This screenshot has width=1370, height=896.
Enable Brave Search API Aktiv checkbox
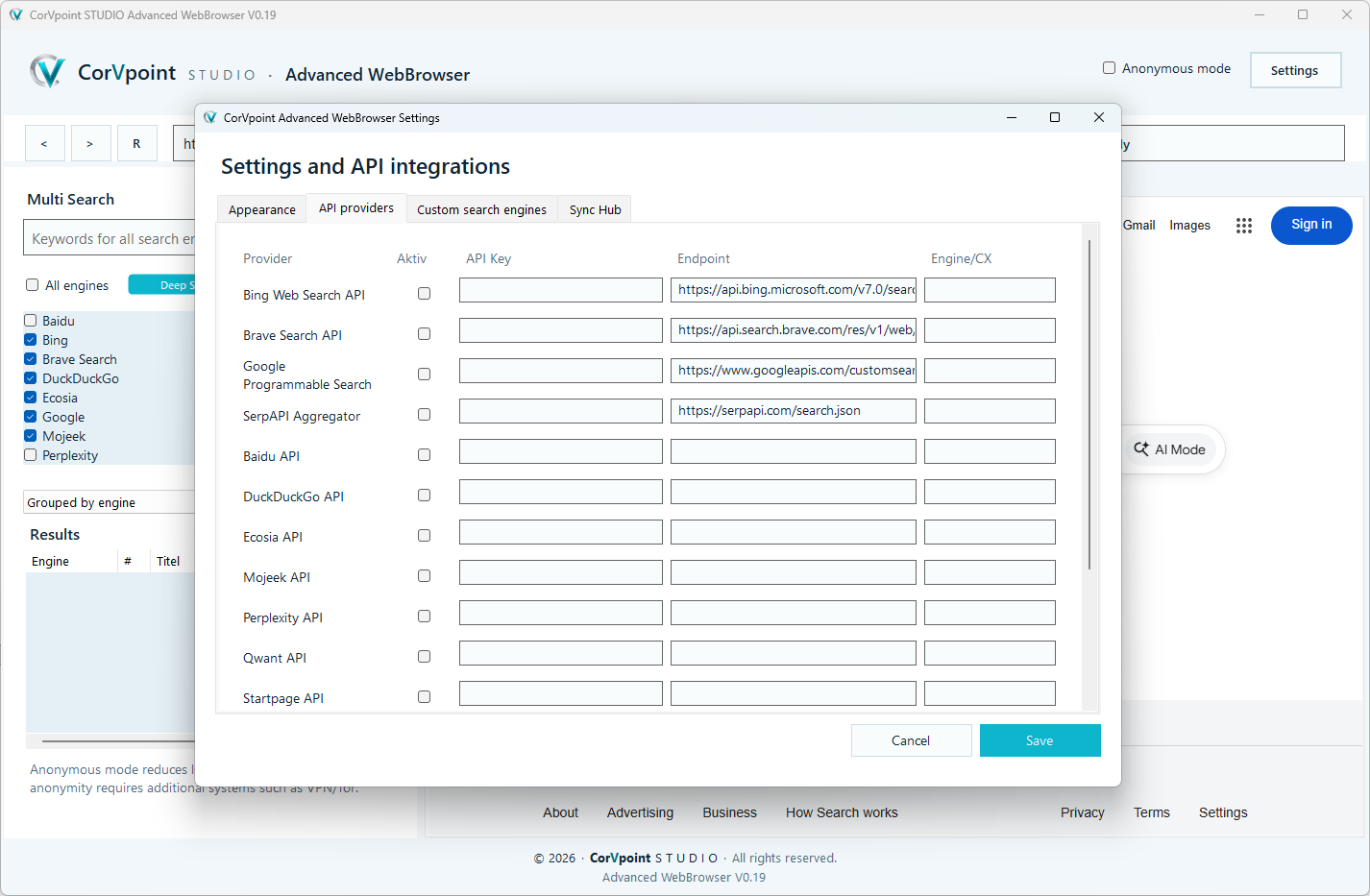coord(424,334)
